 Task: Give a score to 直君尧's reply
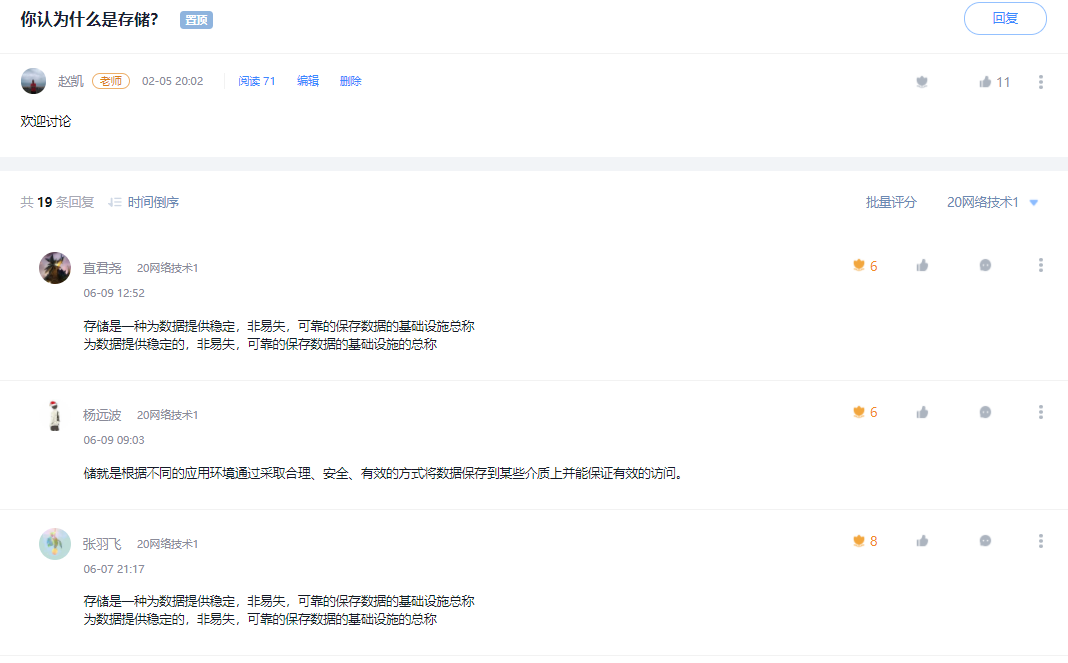pos(863,265)
